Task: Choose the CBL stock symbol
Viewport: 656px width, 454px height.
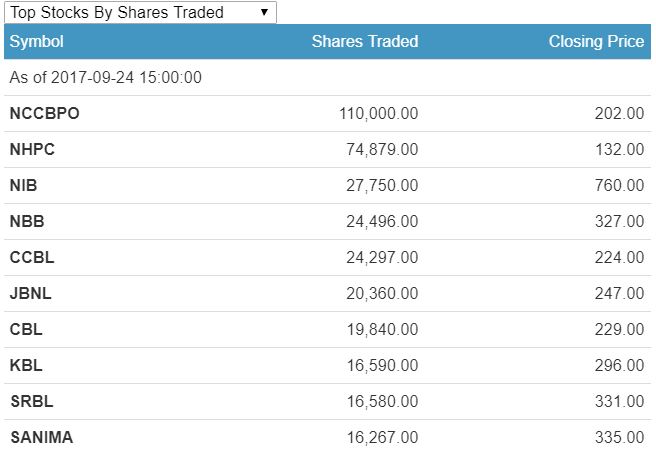Action: click(26, 329)
